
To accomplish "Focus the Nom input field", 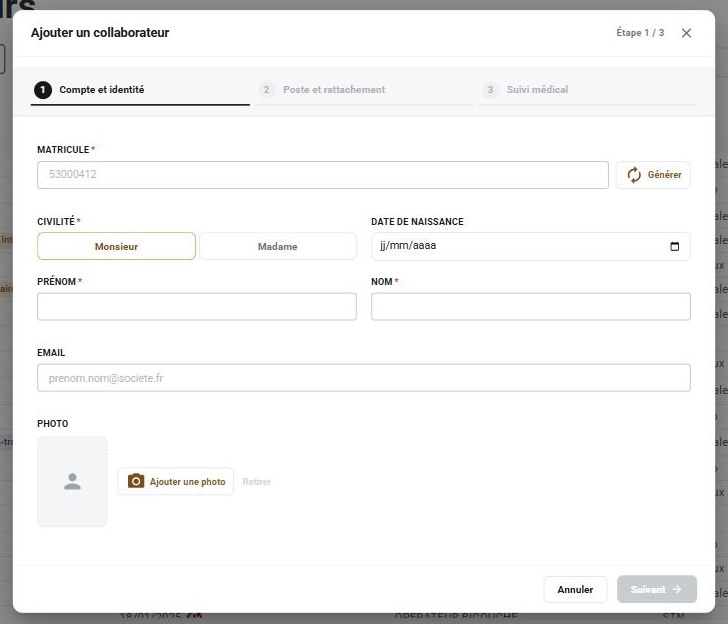I will pos(531,306).
